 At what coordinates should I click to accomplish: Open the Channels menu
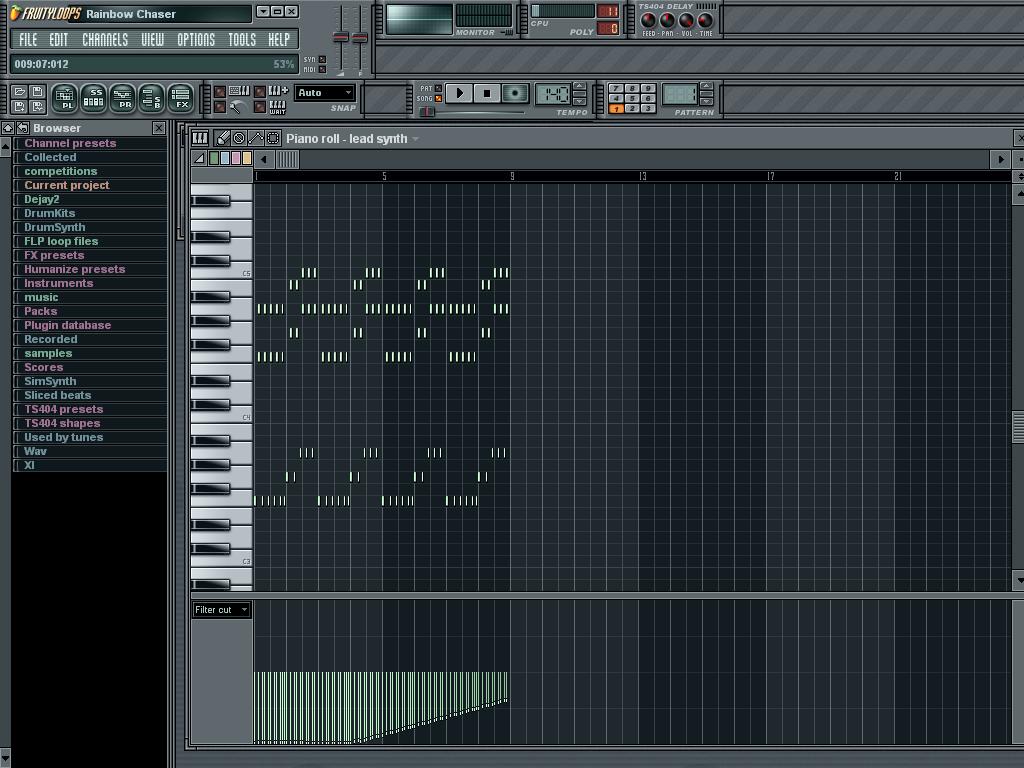(x=104, y=40)
